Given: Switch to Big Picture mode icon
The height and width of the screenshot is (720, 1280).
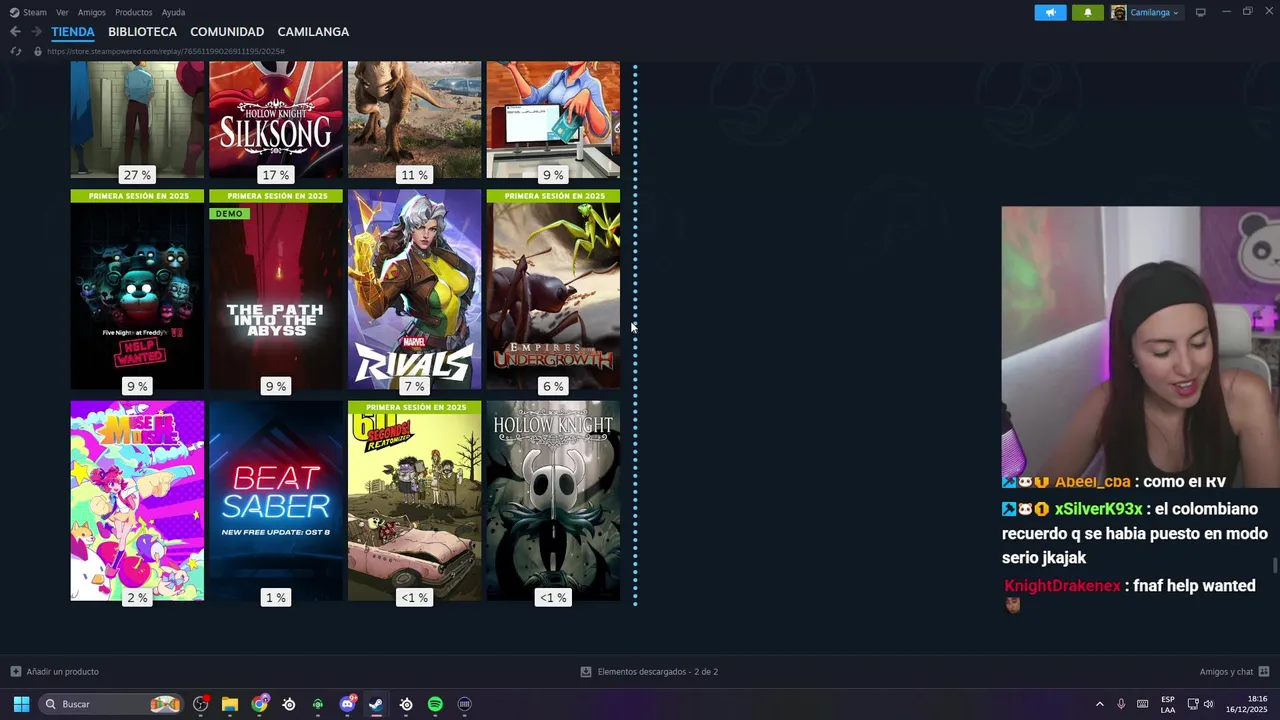Looking at the screenshot, I should point(1200,12).
